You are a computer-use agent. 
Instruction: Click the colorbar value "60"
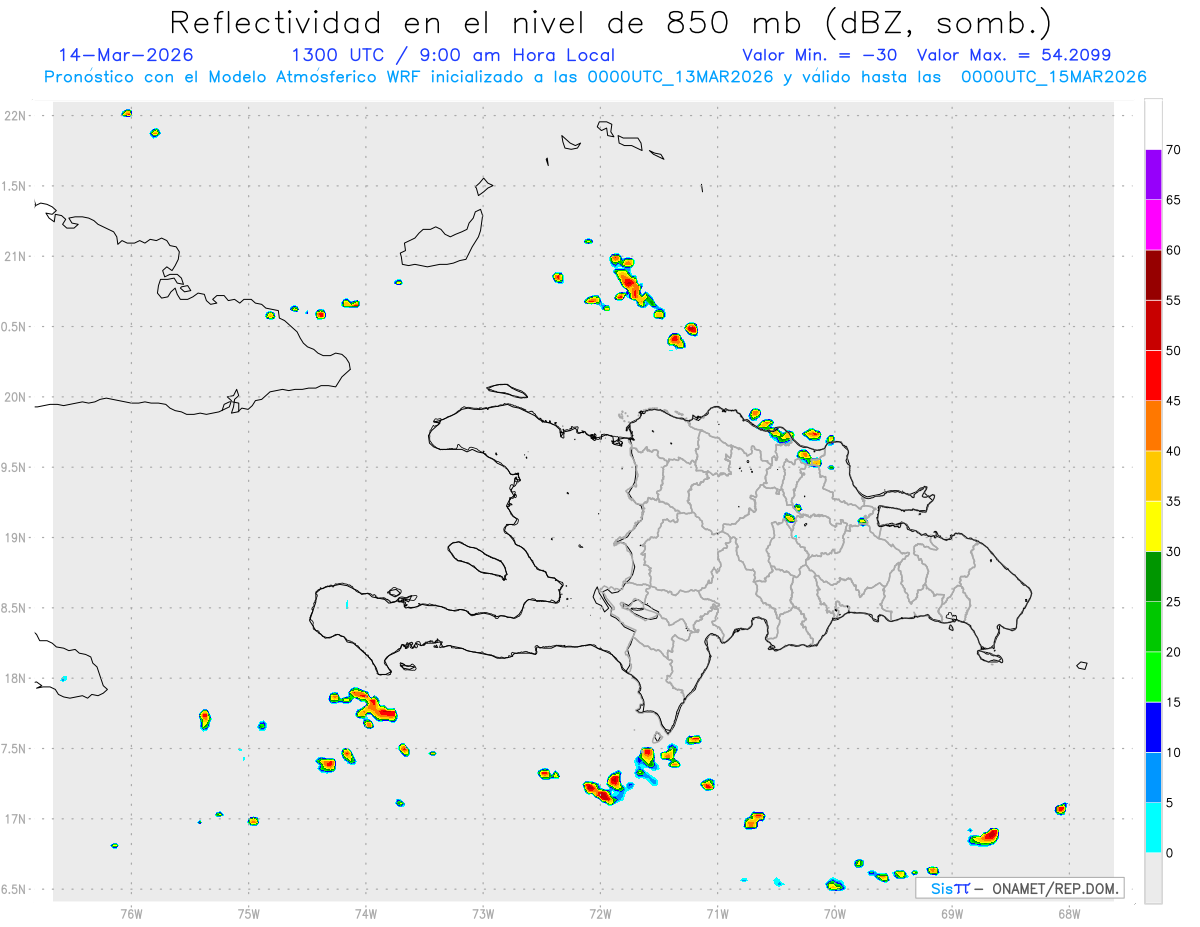[x=1174, y=250]
